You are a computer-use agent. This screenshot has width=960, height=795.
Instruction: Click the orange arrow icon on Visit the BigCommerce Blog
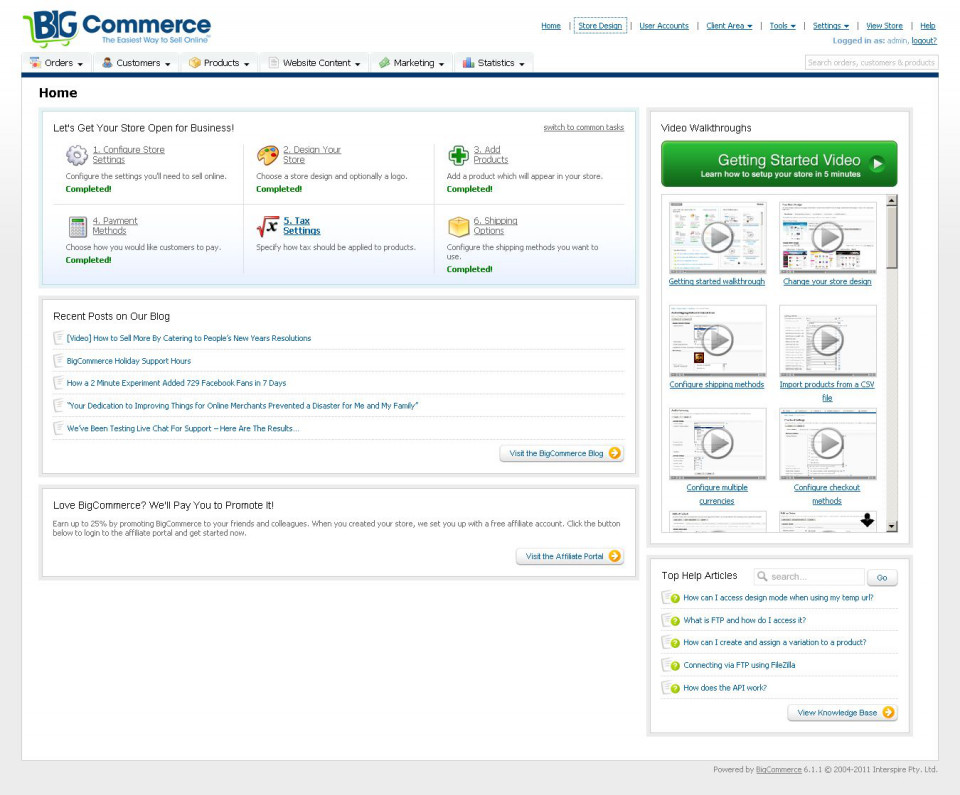coord(615,453)
